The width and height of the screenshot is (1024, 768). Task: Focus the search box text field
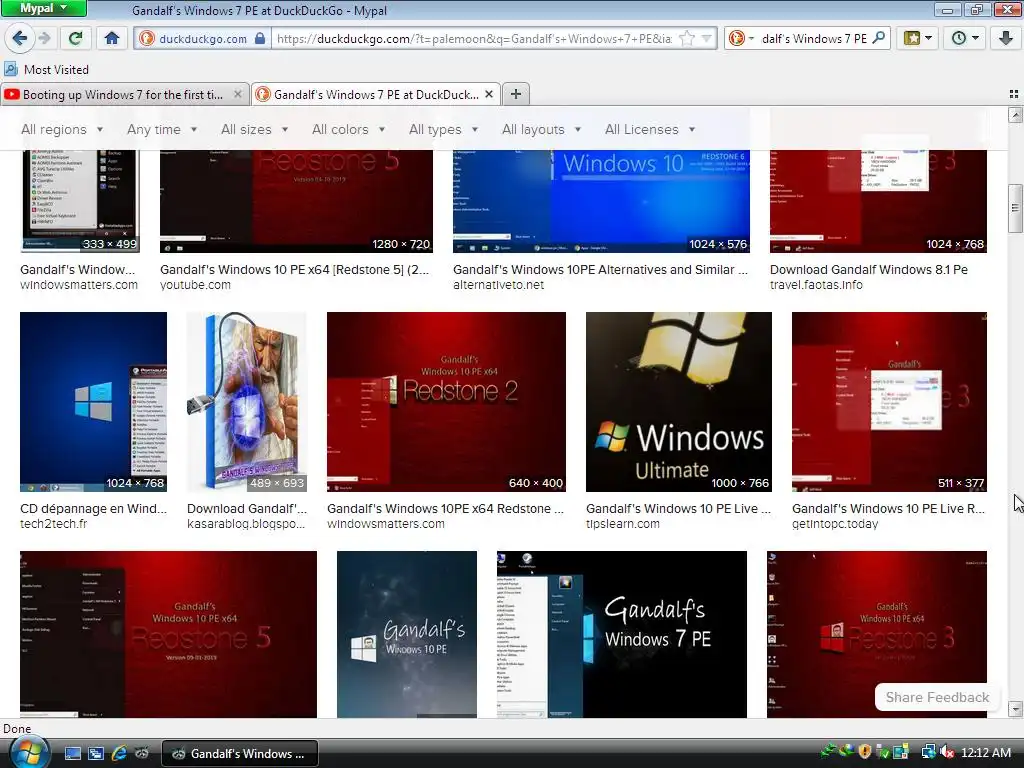(814, 39)
